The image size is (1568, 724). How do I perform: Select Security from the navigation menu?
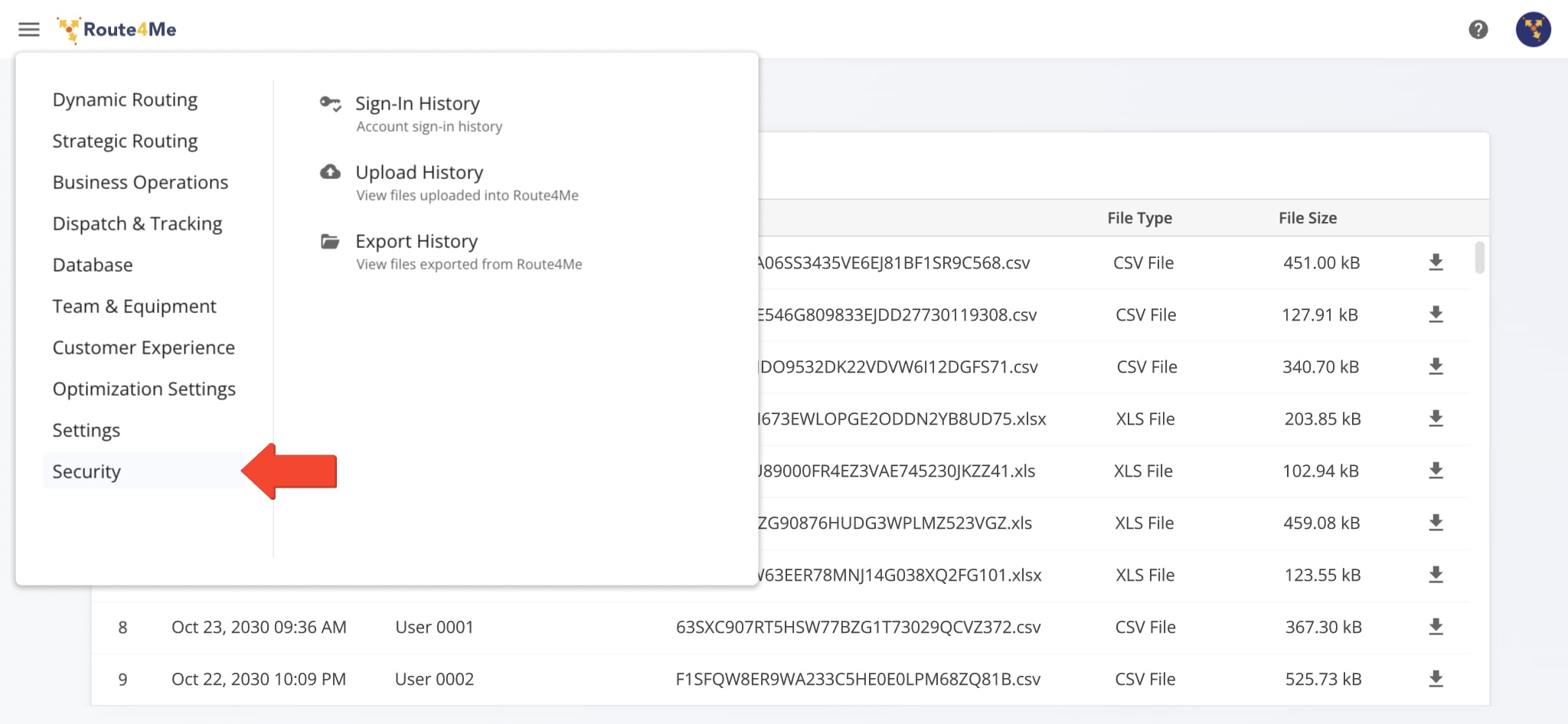coord(86,471)
